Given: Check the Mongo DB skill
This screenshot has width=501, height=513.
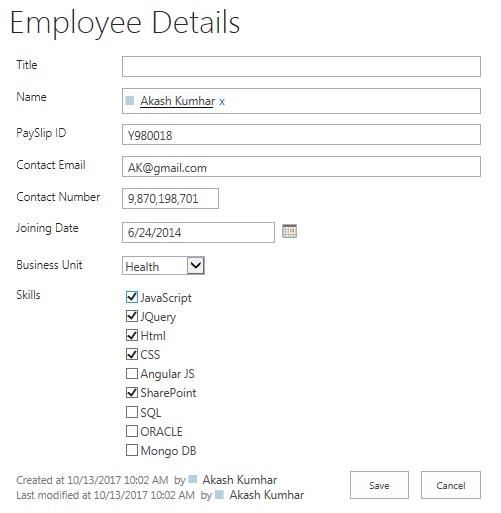Looking at the screenshot, I should [132, 450].
